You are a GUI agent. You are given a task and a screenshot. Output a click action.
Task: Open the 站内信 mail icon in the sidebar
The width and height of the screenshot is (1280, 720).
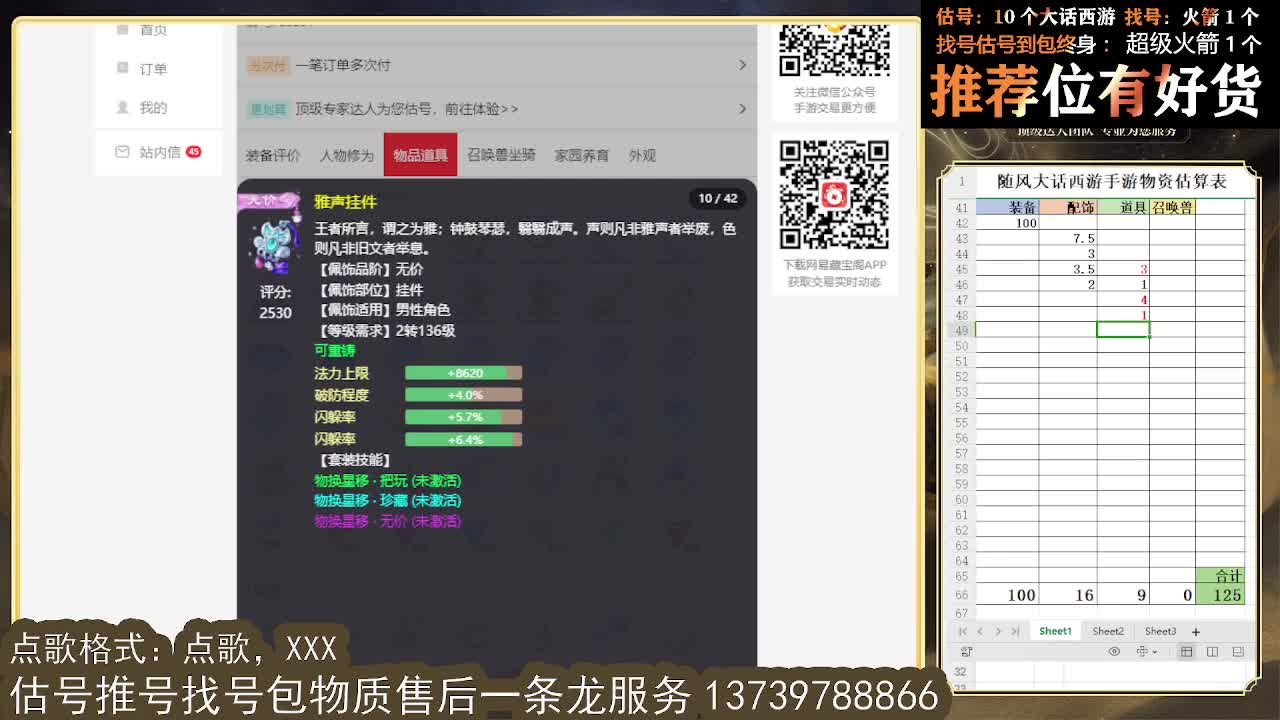(x=123, y=151)
